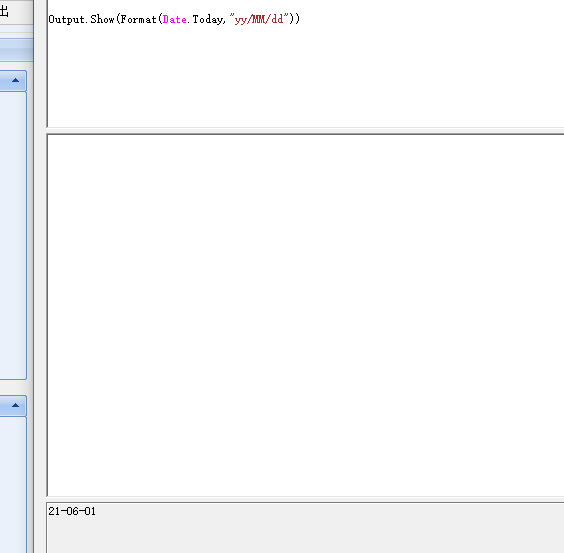Select the magenta "Date" keyword
This screenshot has height=553, width=564.
pyautogui.click(x=174, y=19)
